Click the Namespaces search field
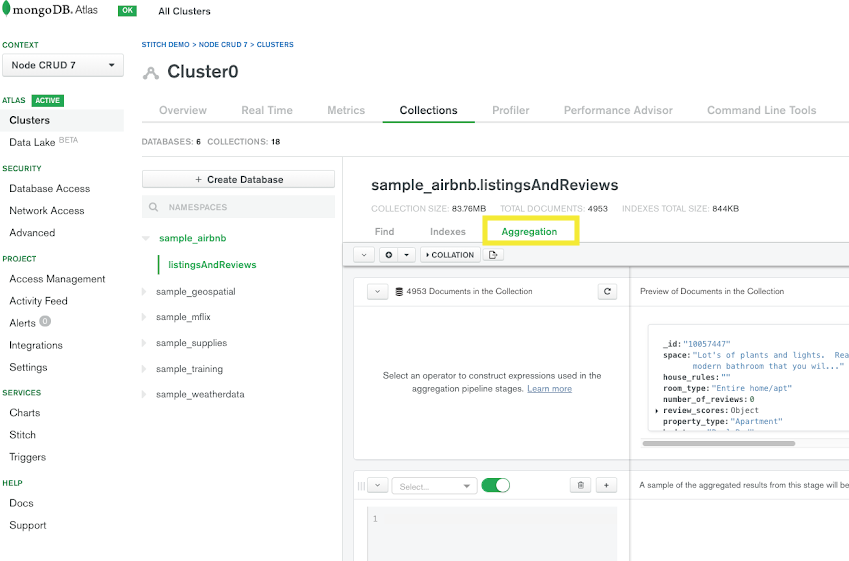 pos(238,207)
